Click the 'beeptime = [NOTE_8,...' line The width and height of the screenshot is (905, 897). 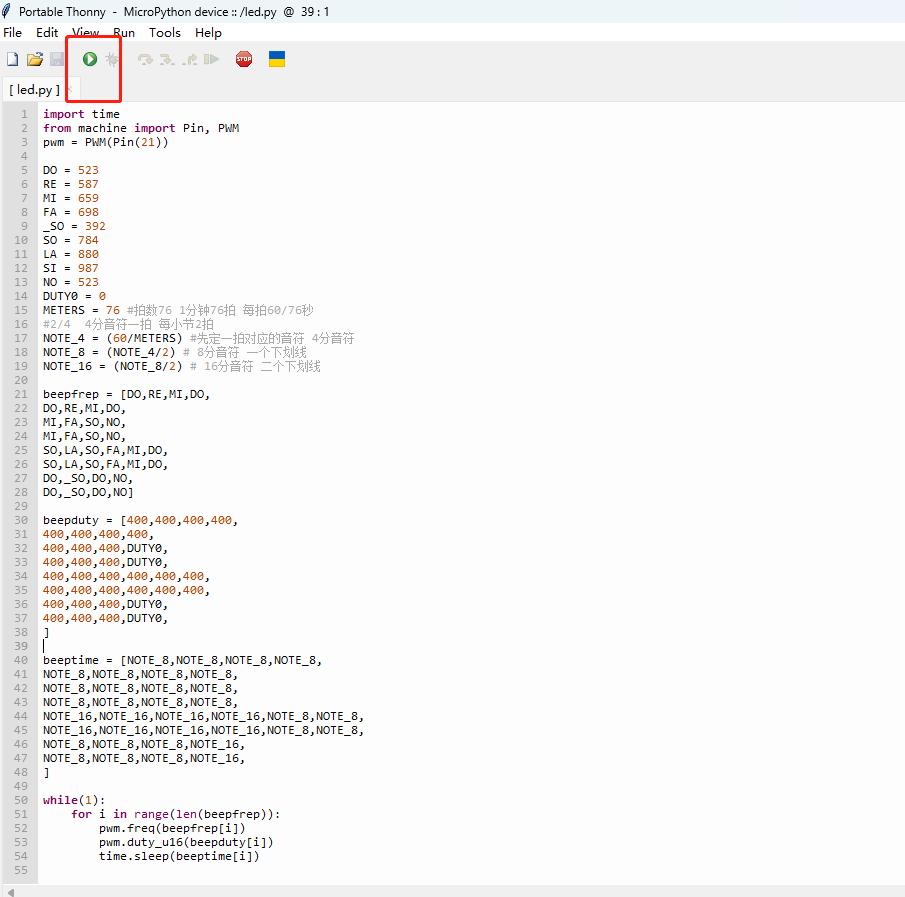pos(182,660)
